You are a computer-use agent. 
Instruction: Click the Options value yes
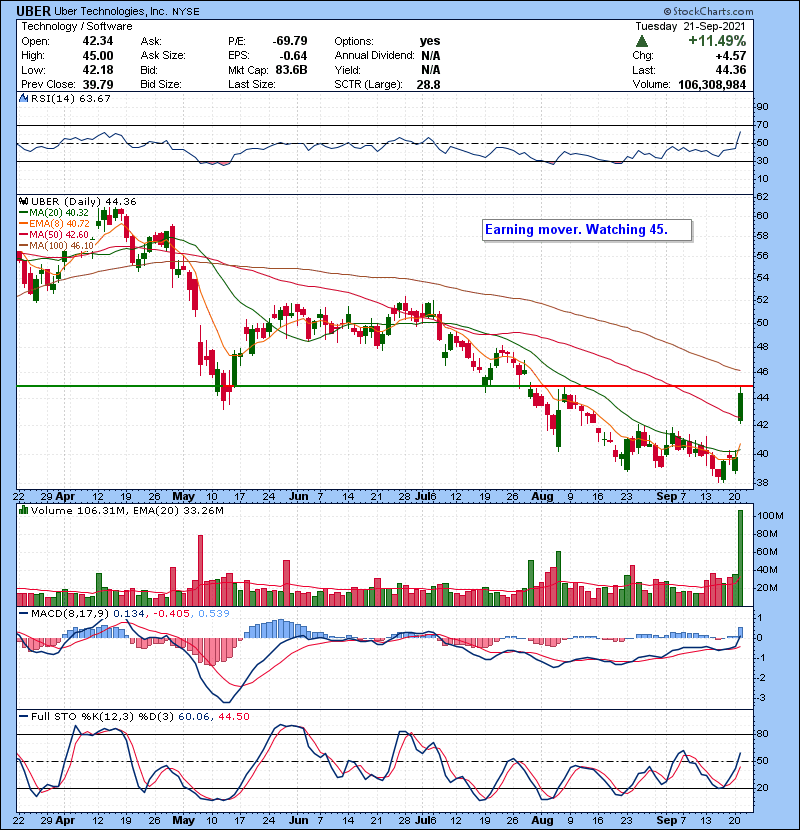click(430, 41)
